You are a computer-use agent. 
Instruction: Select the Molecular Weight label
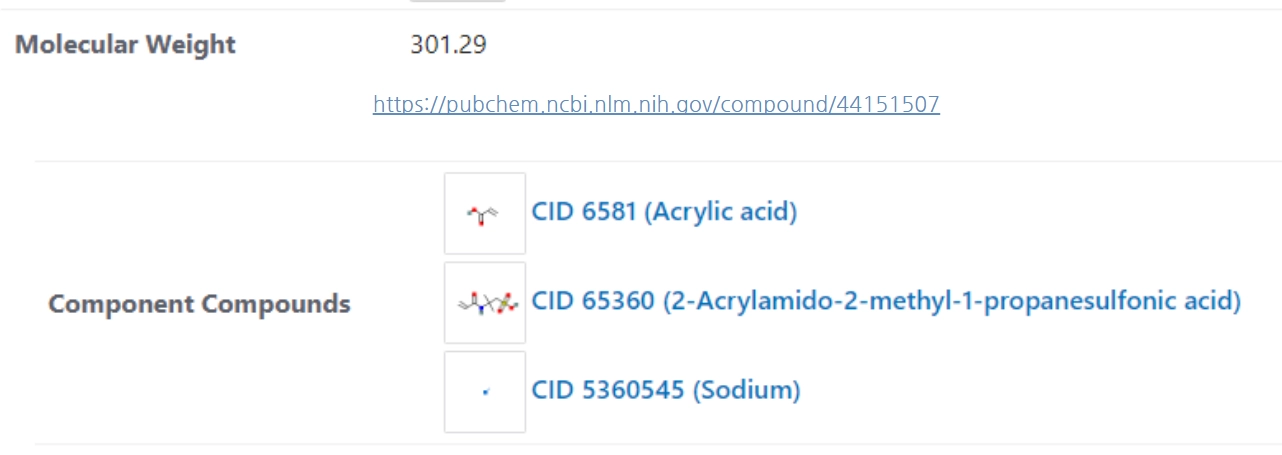click(x=125, y=45)
